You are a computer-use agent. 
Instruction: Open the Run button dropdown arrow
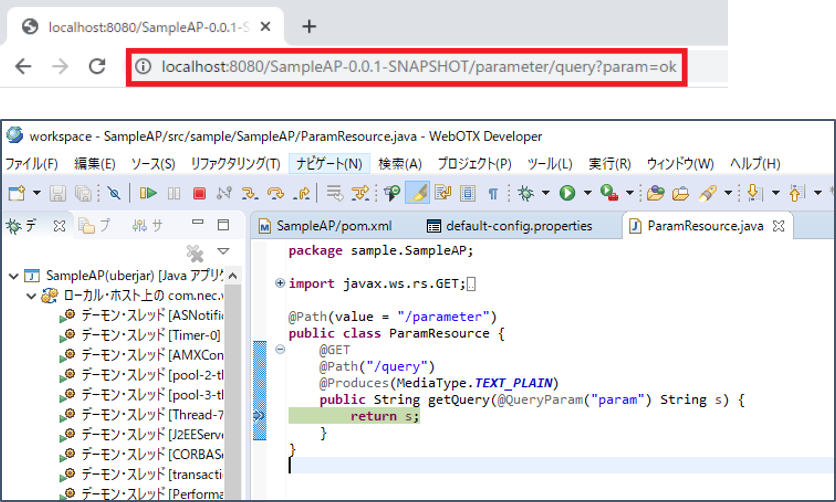coord(587,193)
